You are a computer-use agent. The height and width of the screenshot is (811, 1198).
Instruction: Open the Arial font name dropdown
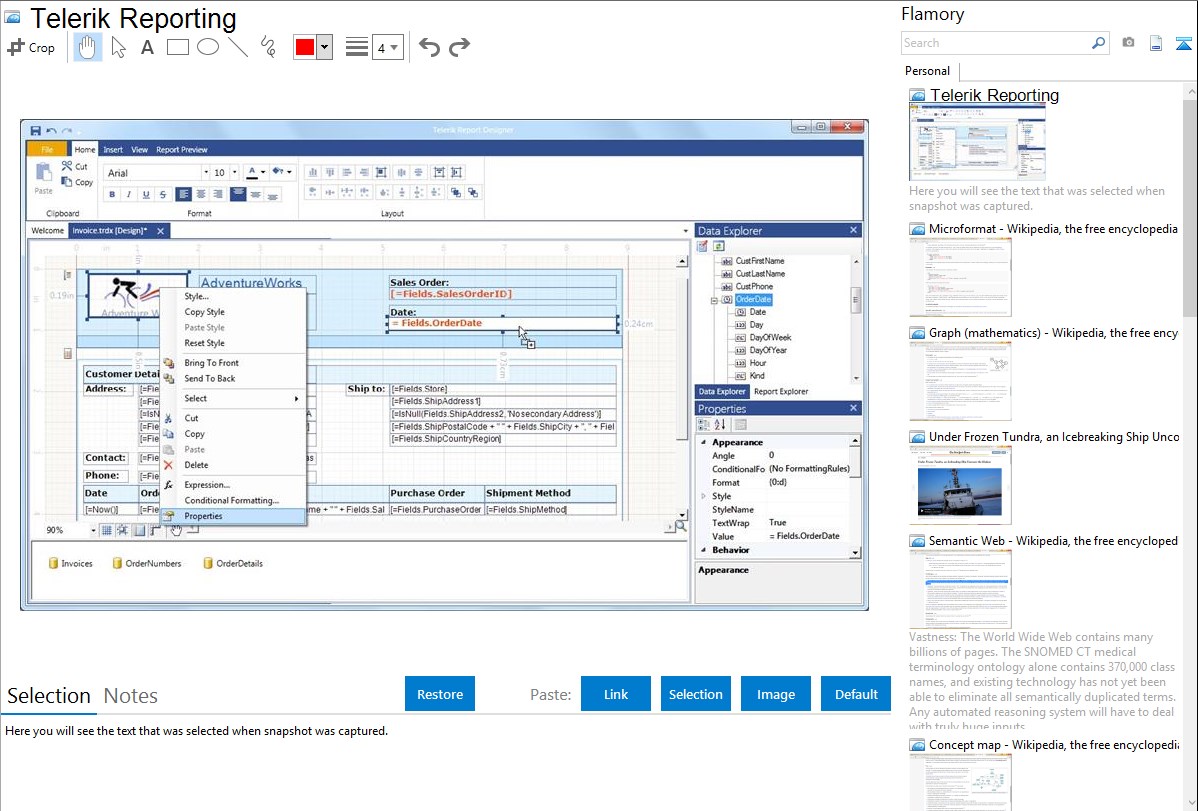click(x=205, y=173)
